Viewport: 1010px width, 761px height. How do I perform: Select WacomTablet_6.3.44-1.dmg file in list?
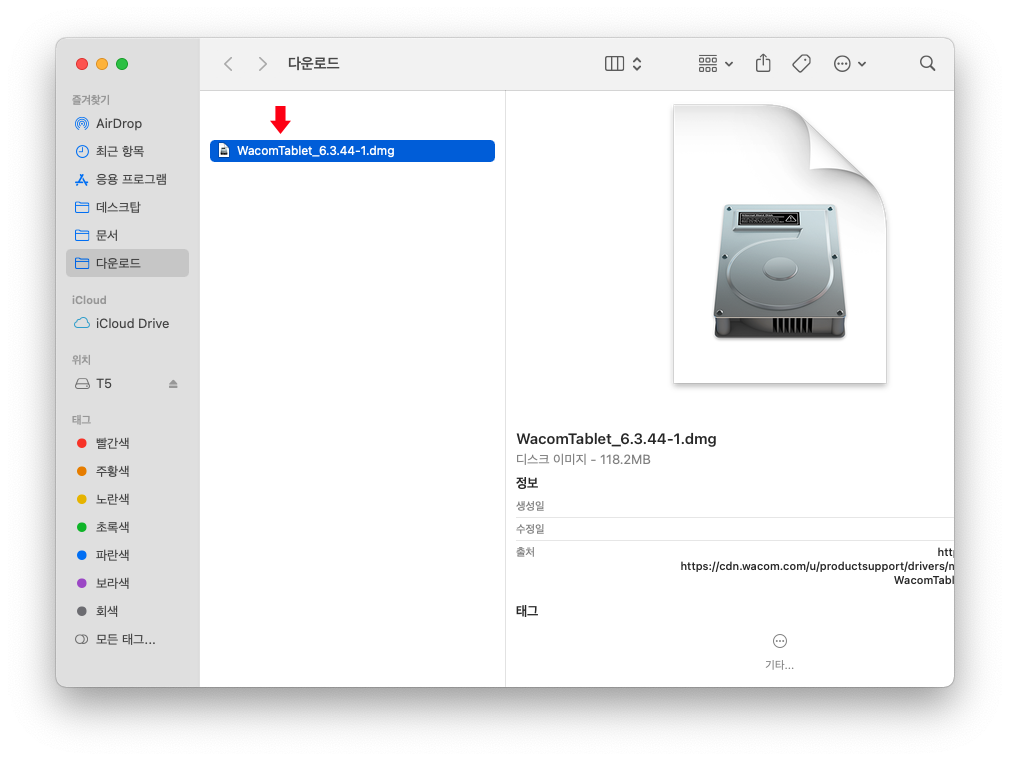pyautogui.click(x=352, y=151)
